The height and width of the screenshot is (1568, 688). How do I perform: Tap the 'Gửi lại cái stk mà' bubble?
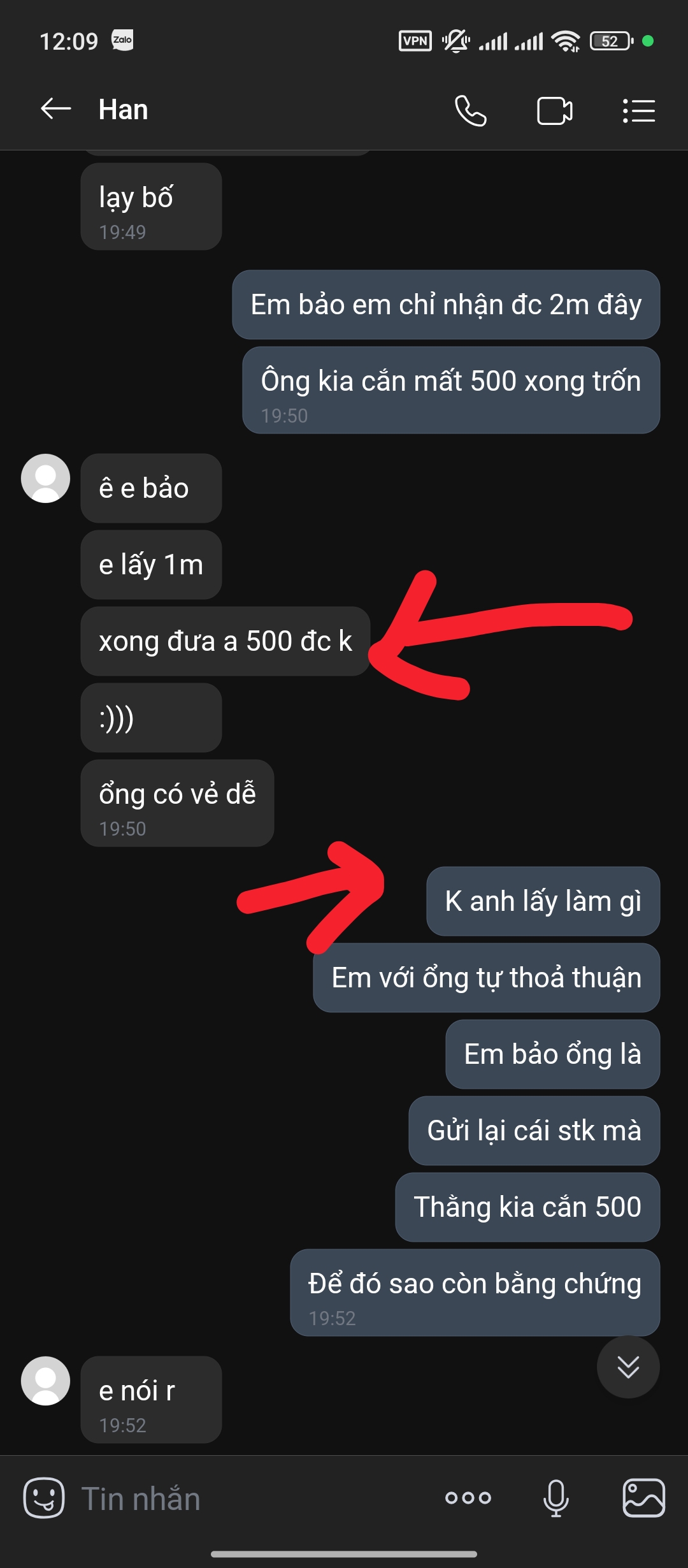tap(534, 1131)
